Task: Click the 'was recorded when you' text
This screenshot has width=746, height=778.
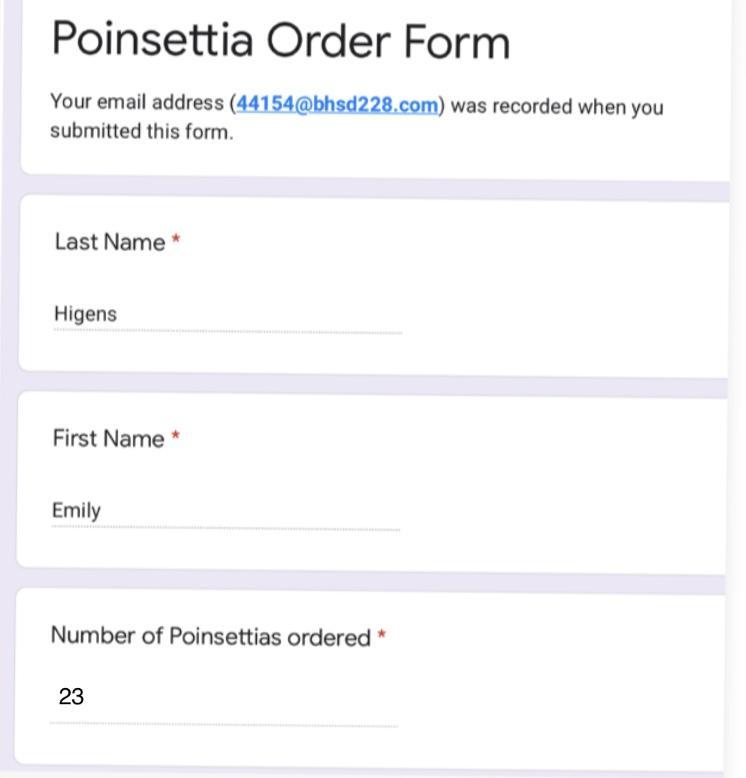Action: [x=557, y=107]
